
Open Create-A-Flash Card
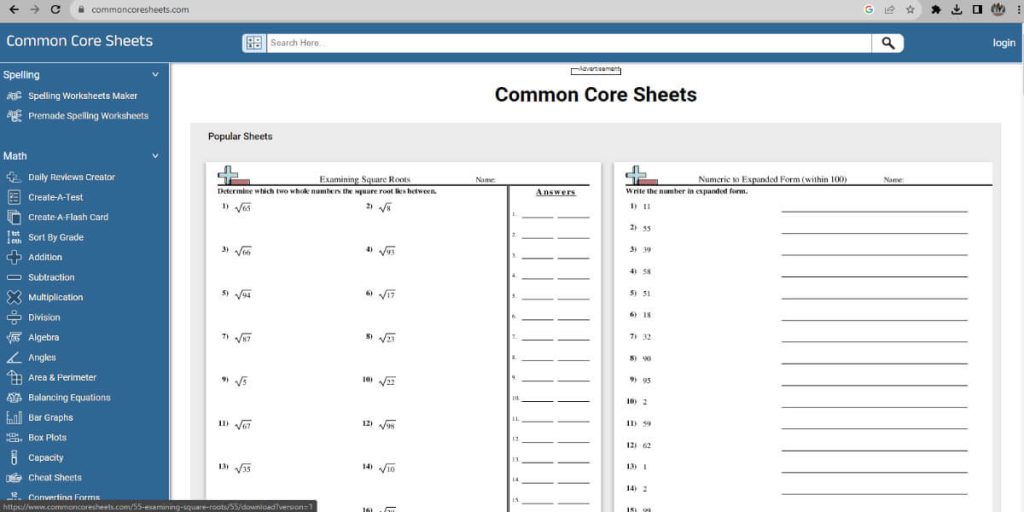pyautogui.click(x=68, y=217)
